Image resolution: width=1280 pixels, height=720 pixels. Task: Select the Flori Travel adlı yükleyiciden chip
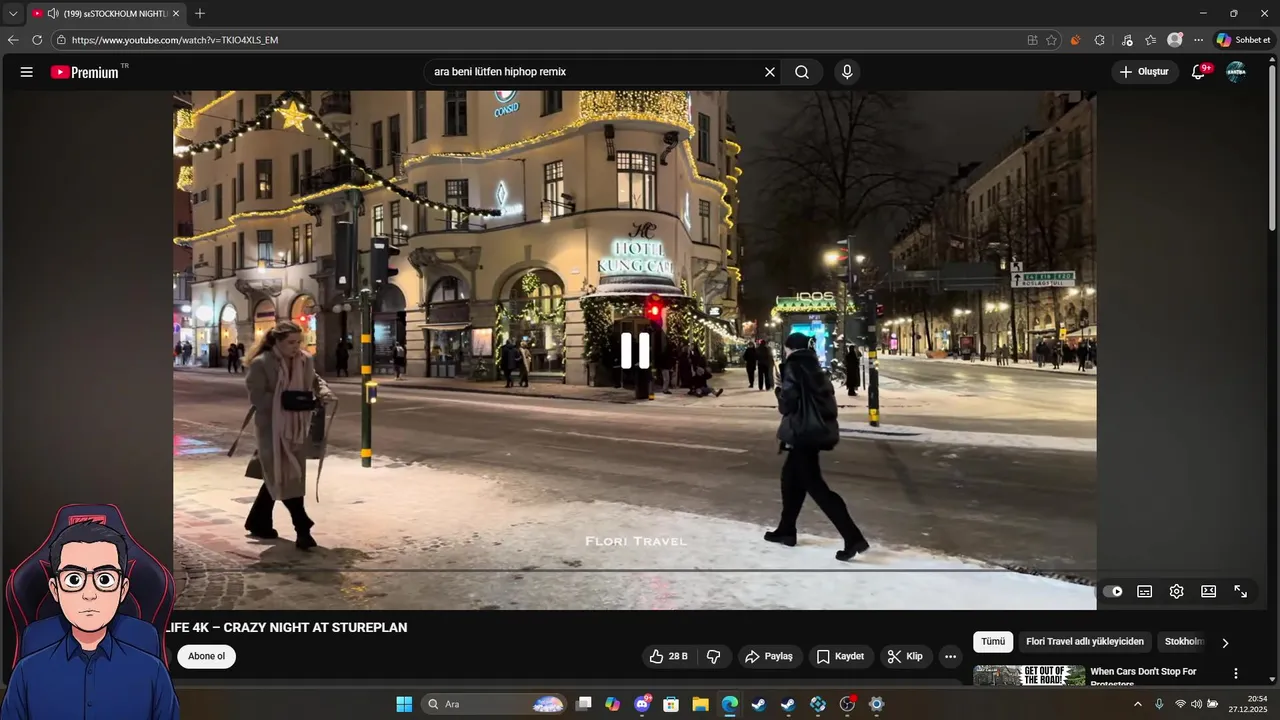tap(1085, 642)
